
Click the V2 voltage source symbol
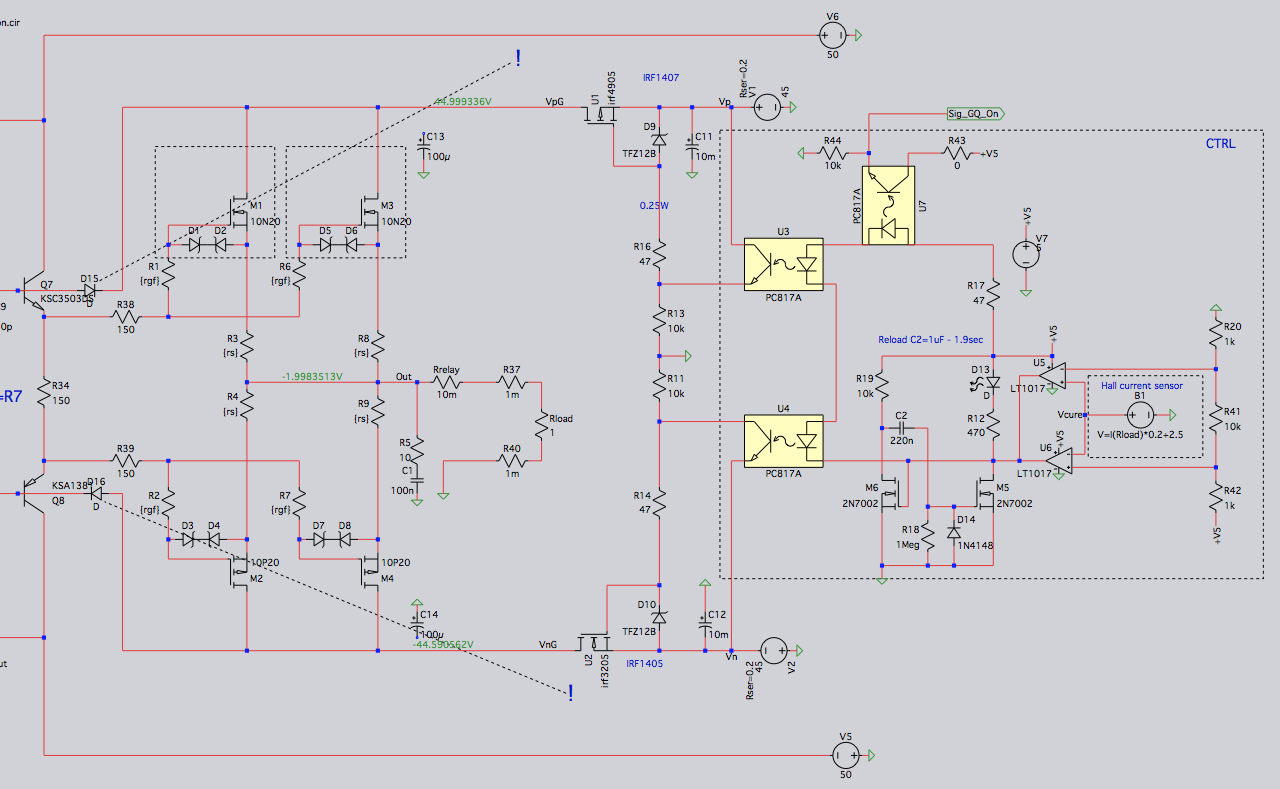[x=772, y=649]
